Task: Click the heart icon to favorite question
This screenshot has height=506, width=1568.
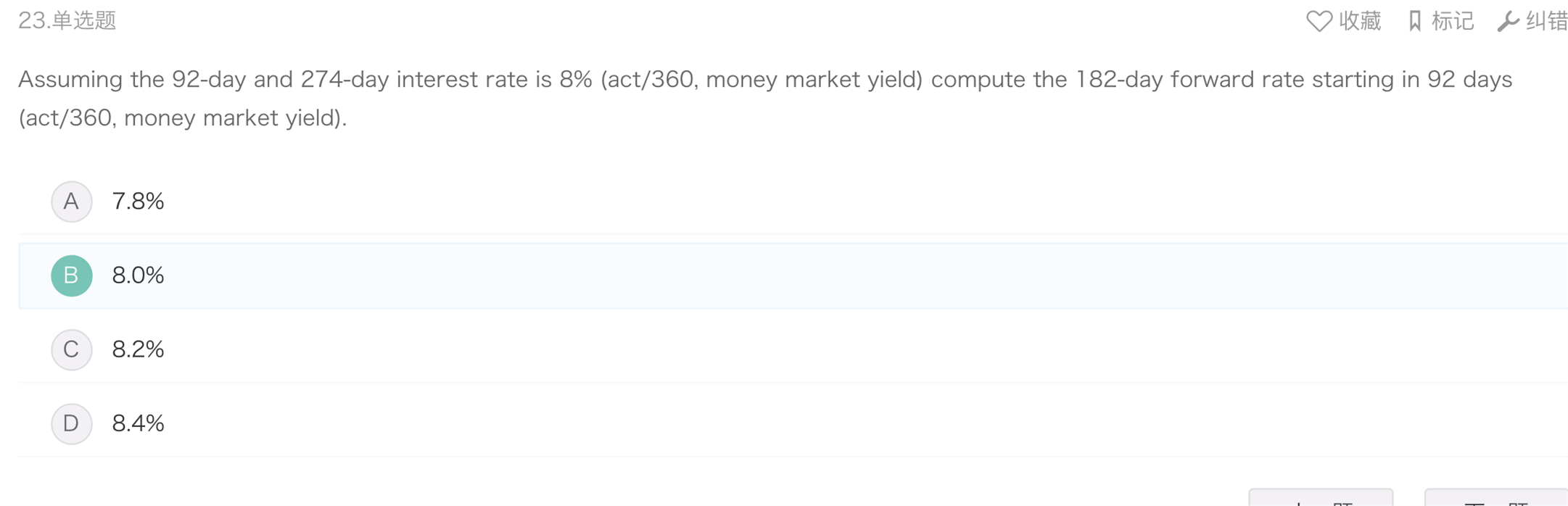Action: pyautogui.click(x=1319, y=21)
